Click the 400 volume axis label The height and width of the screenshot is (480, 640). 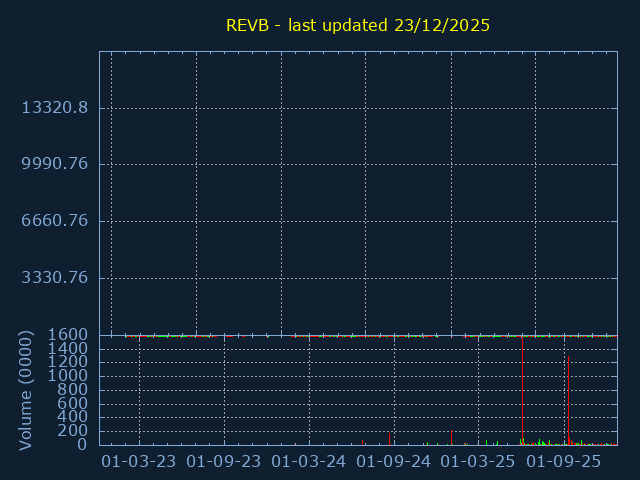(x=73, y=417)
